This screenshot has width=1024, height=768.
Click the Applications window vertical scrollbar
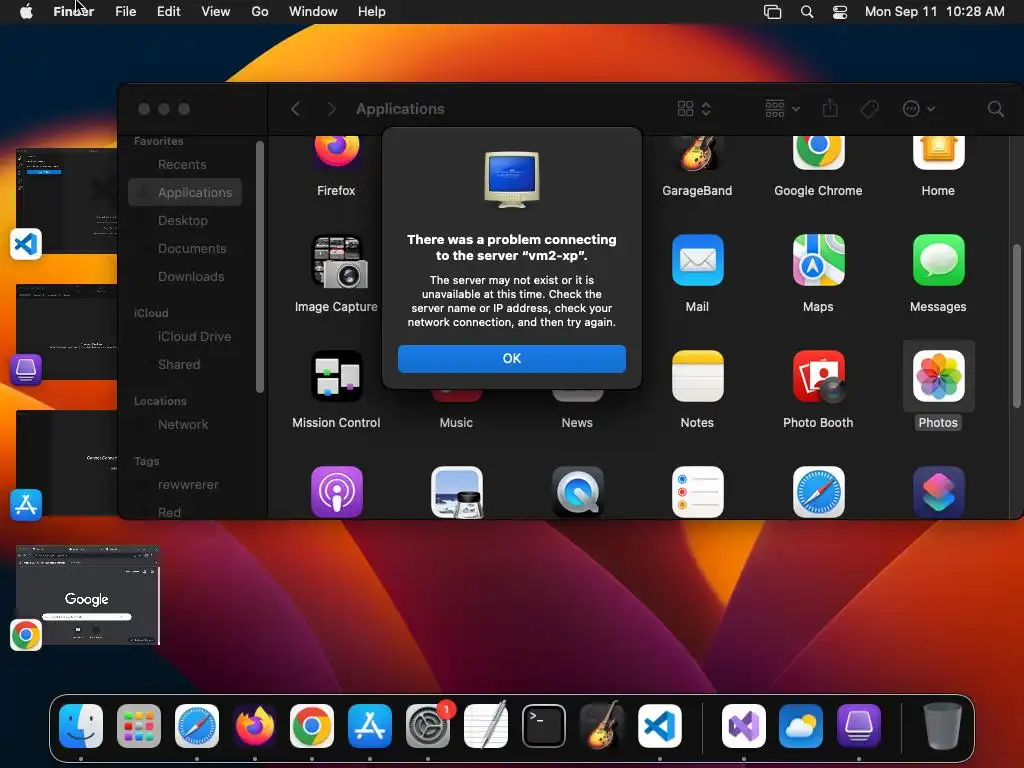(1016, 327)
